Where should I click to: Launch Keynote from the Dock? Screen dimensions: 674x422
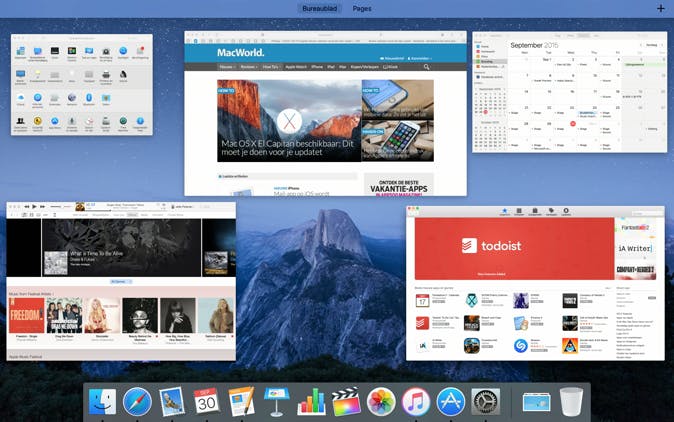(x=276, y=402)
